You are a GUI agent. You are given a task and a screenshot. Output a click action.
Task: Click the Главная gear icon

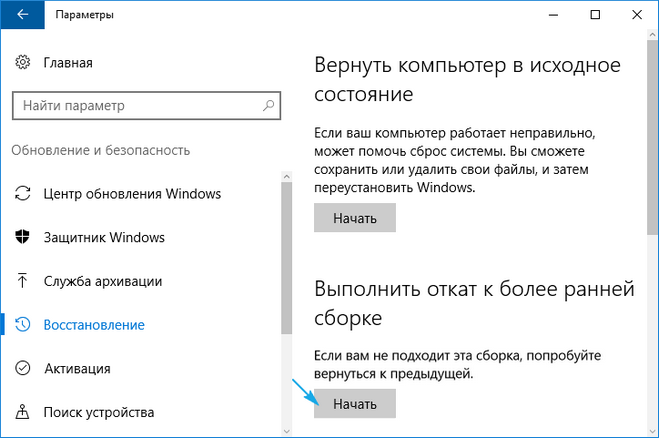tap(23, 63)
